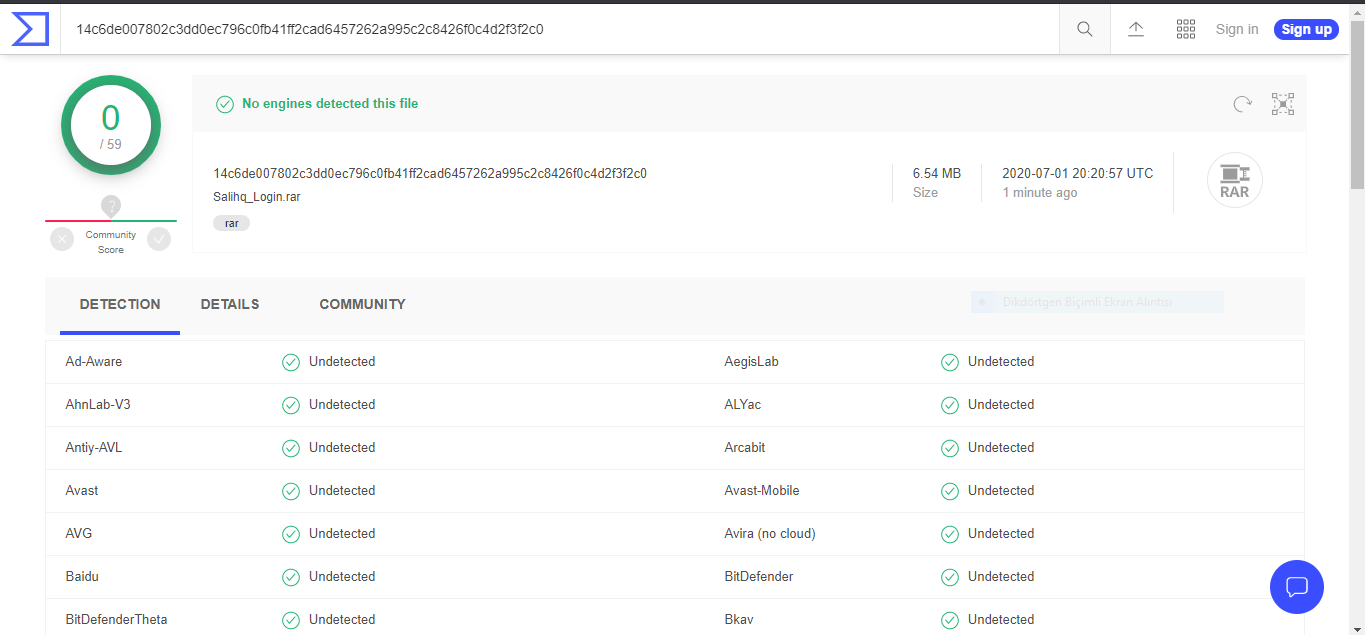Click the Sign up button
1365x635 pixels.
tap(1307, 29)
